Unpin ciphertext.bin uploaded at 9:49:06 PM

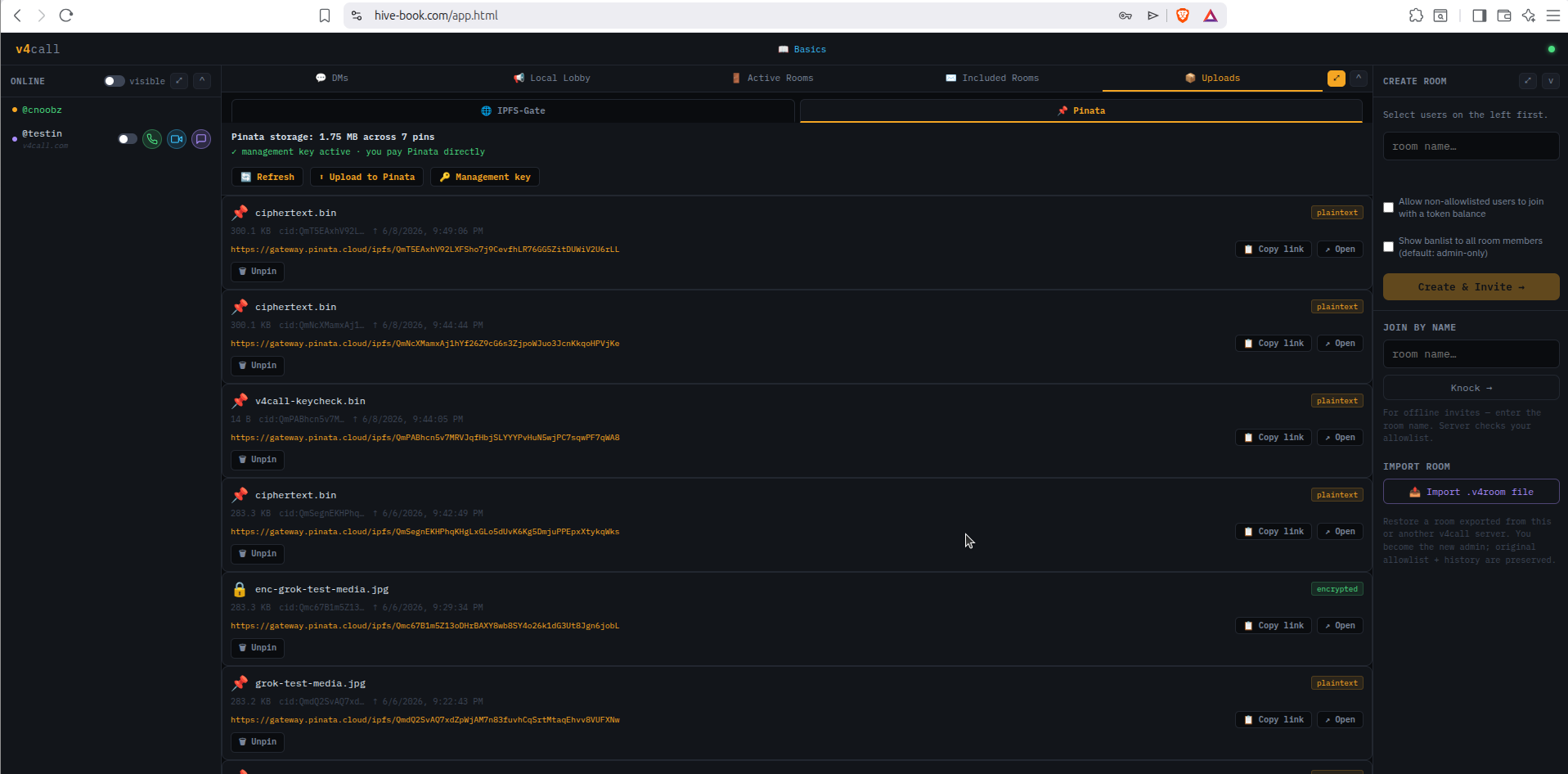pyautogui.click(x=258, y=272)
